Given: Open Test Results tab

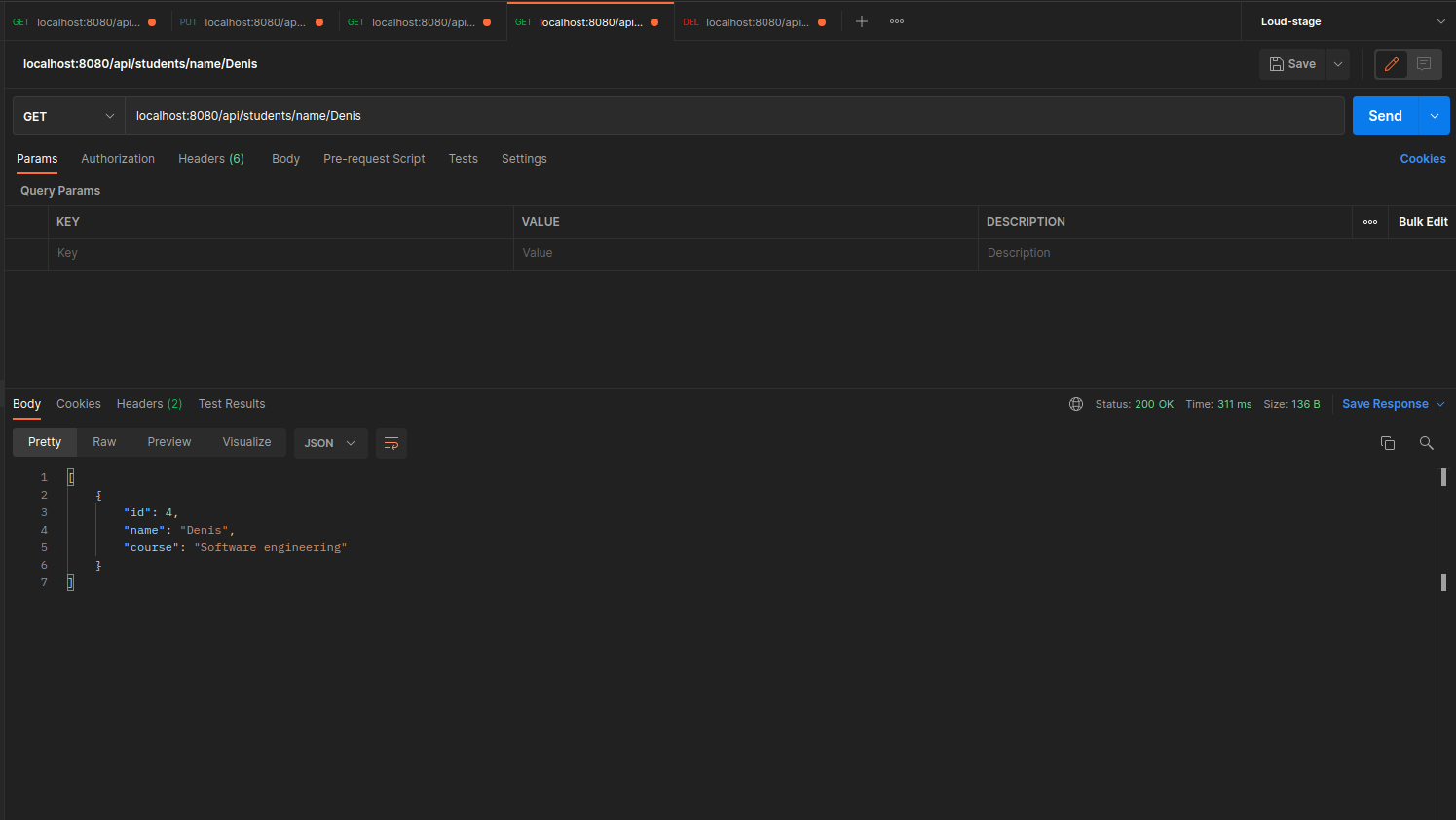Looking at the screenshot, I should (x=232, y=404).
